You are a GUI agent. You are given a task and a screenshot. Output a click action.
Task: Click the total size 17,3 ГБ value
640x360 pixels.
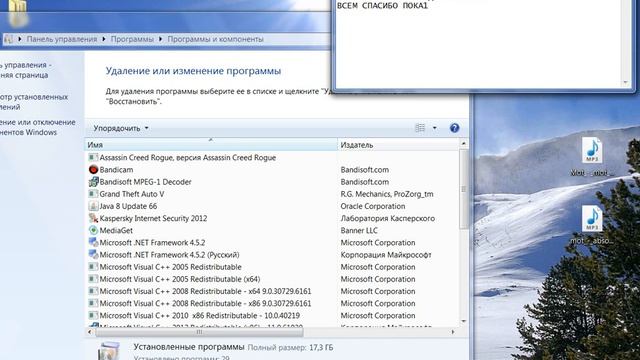tap(321, 348)
